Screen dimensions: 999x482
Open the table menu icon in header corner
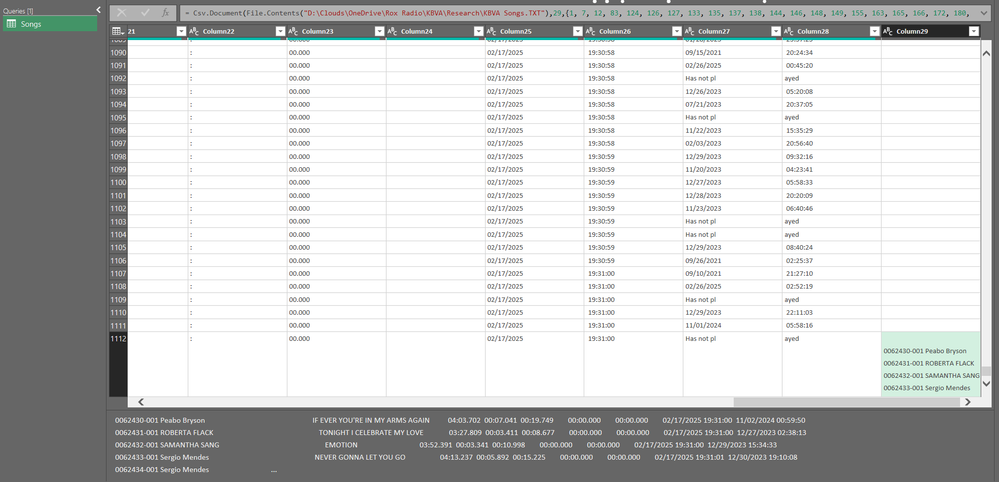118,31
